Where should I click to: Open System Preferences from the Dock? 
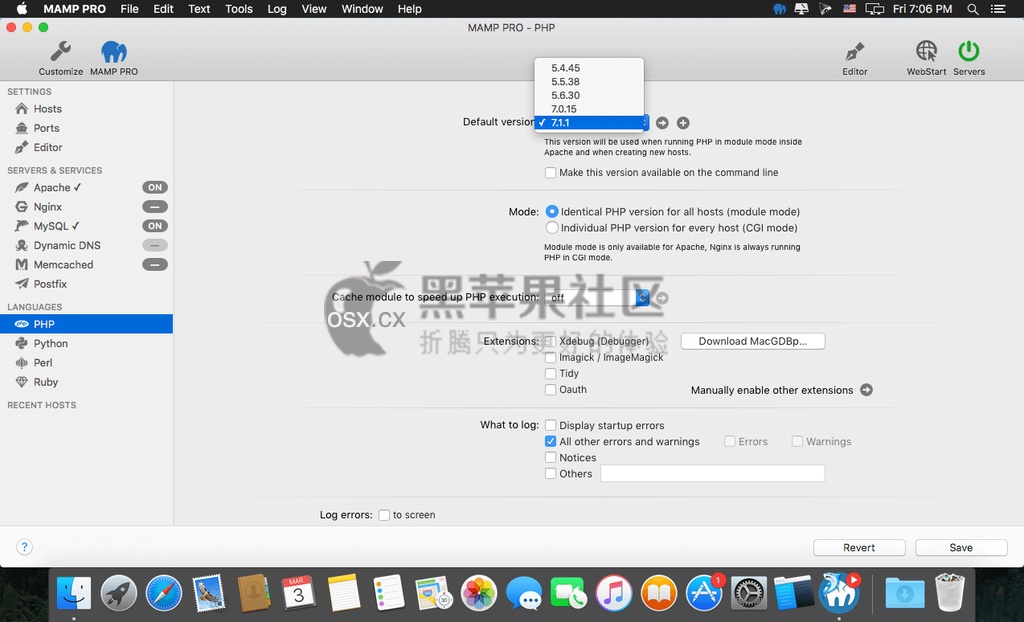pyautogui.click(x=748, y=593)
